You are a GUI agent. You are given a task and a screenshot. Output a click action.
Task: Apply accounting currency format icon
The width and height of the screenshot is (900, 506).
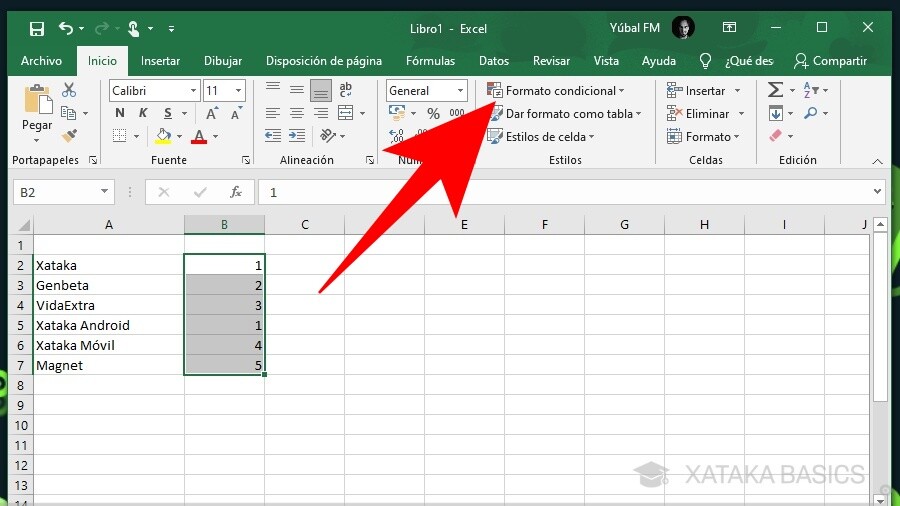(x=397, y=113)
